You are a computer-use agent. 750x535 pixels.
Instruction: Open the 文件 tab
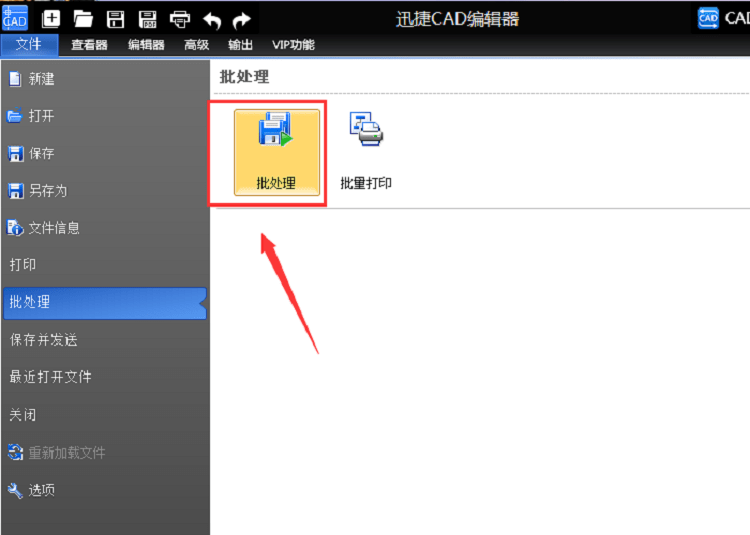tap(29, 44)
